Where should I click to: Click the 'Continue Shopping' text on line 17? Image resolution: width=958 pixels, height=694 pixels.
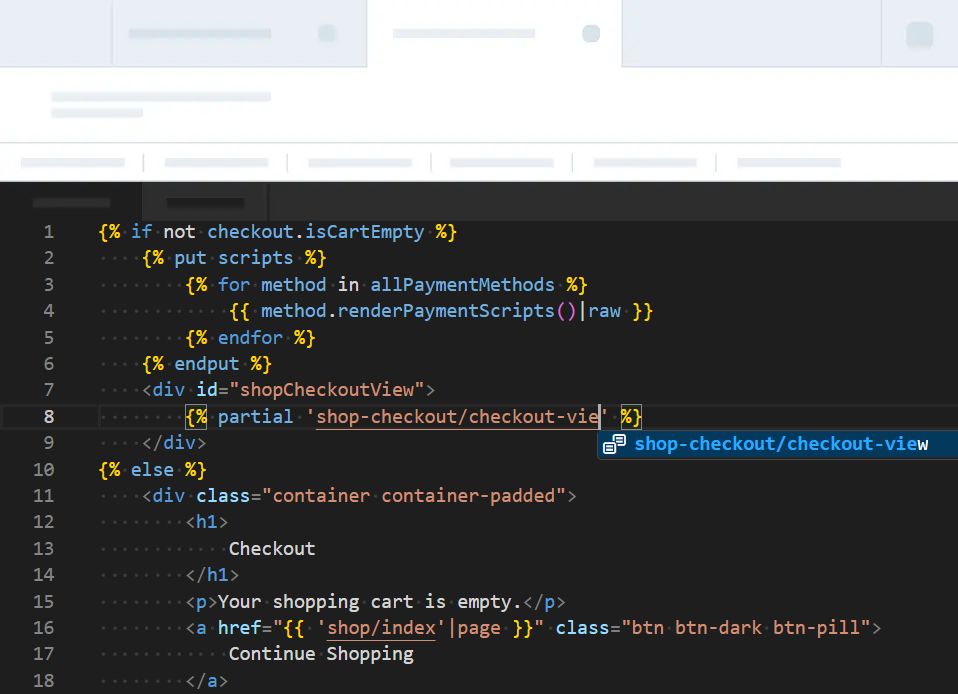pyautogui.click(x=321, y=653)
